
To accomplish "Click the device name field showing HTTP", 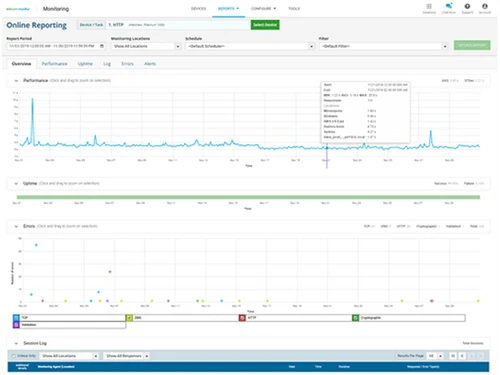I will click(x=178, y=25).
